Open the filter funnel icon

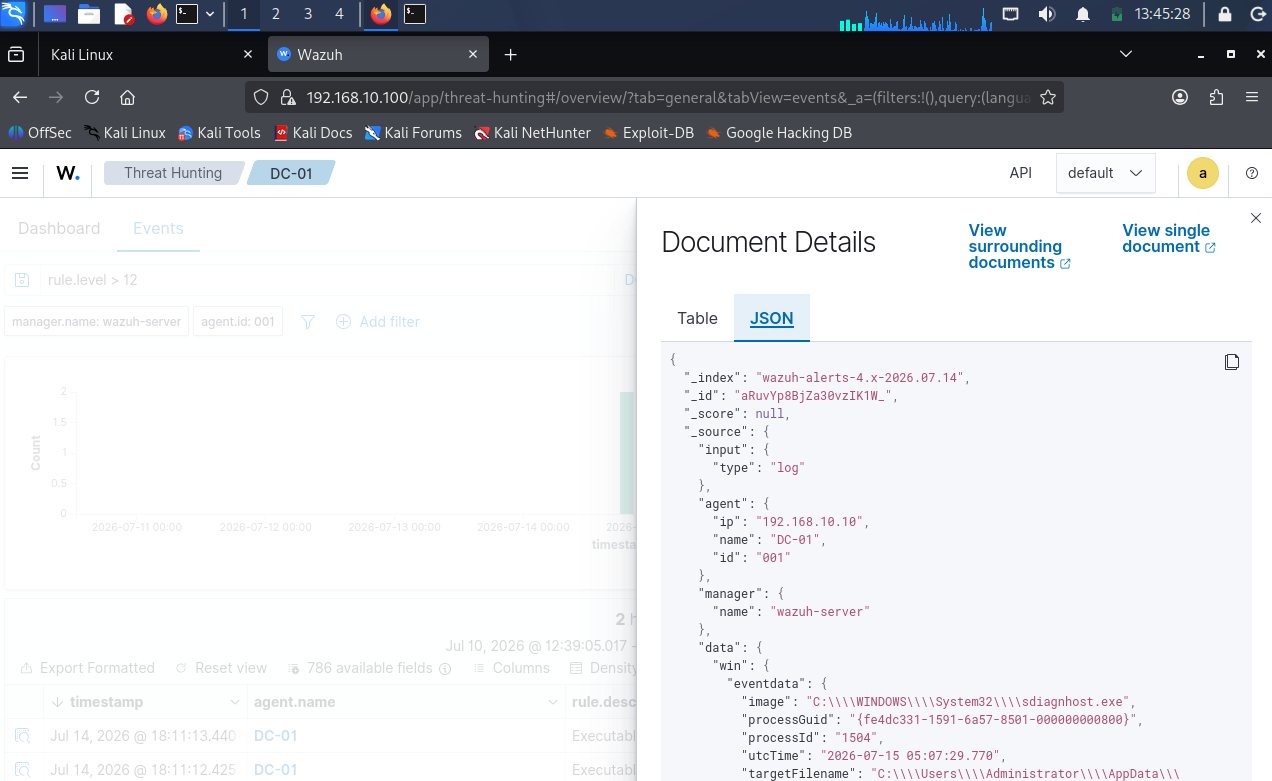[x=308, y=322]
